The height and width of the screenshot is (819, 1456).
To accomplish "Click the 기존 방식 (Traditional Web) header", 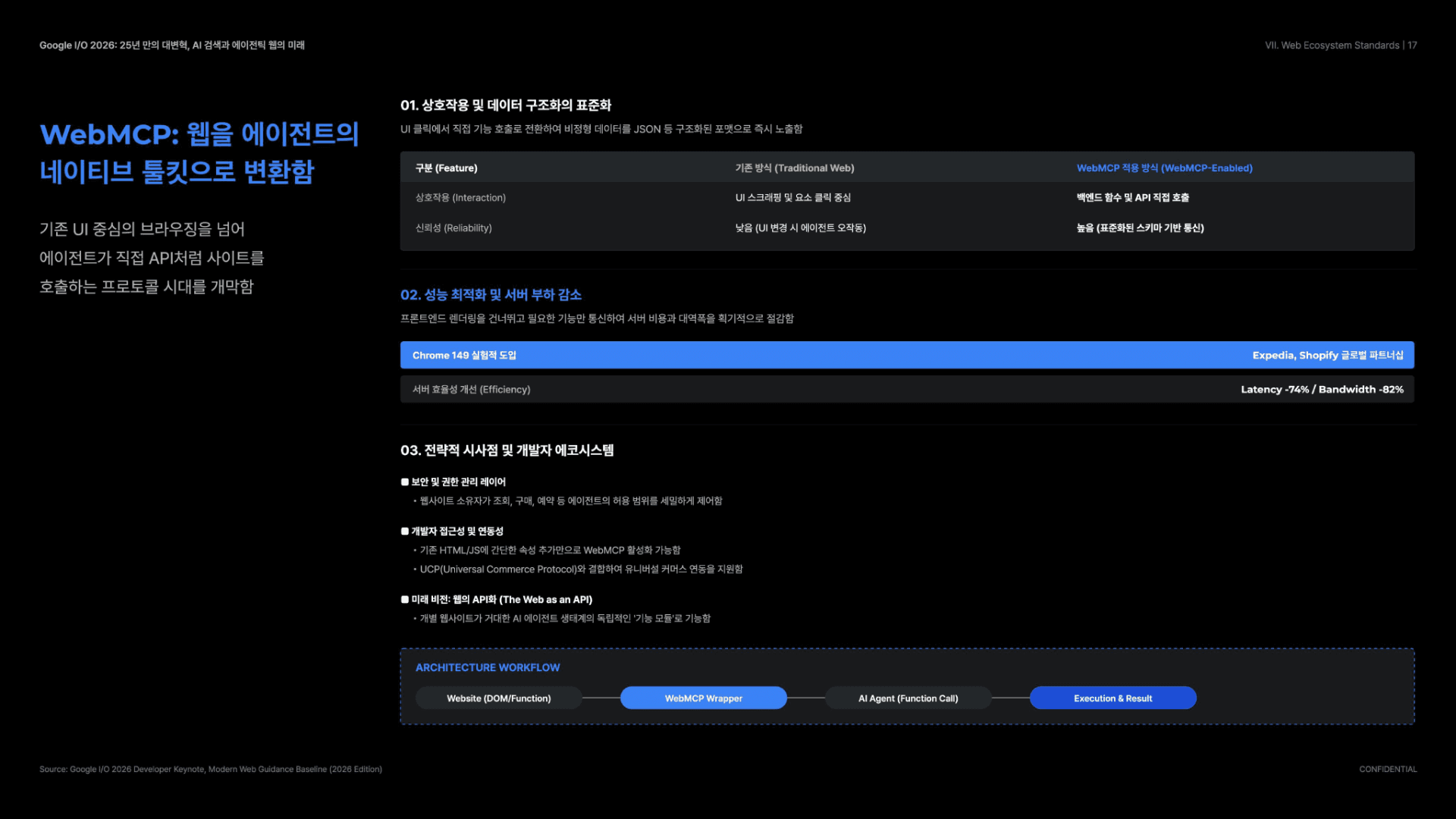I will (x=794, y=168).
